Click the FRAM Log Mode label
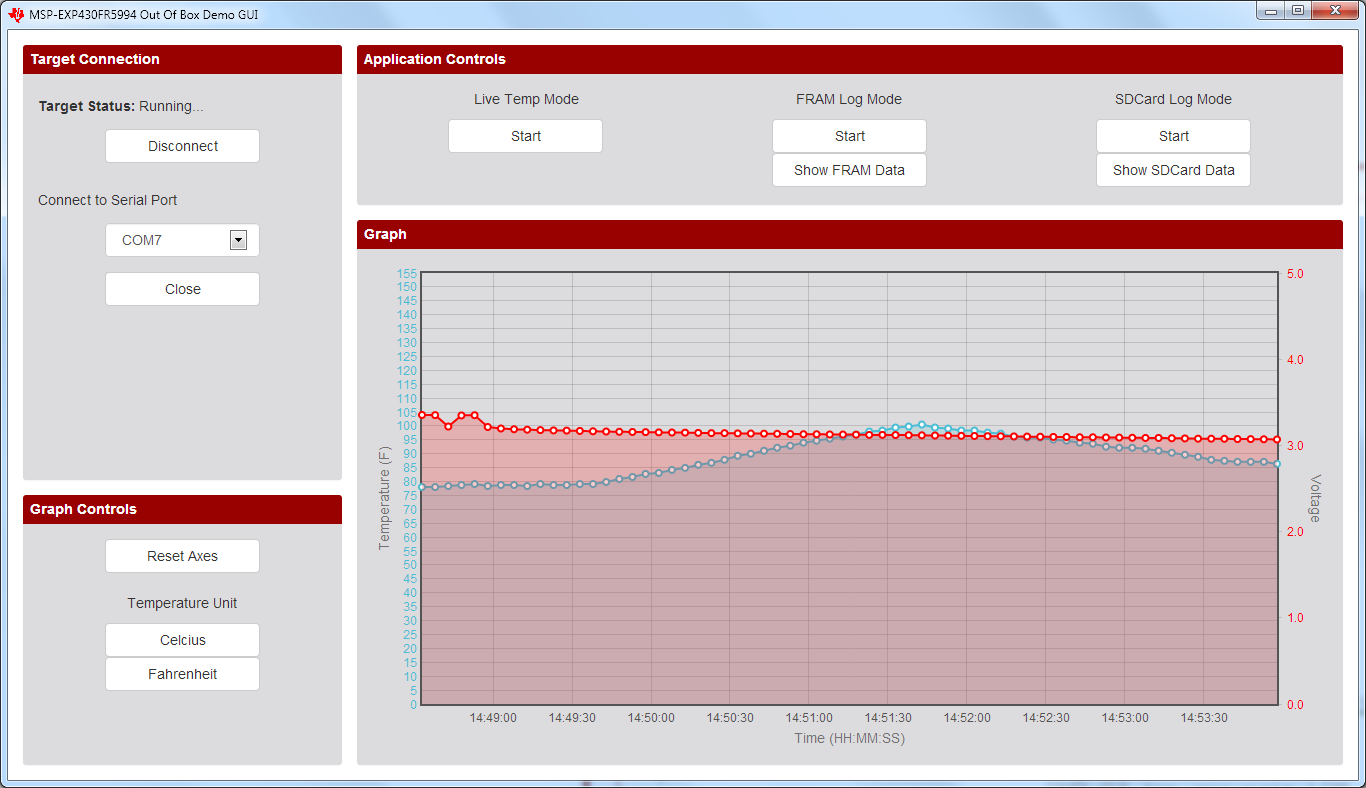1366x788 pixels. coord(849,99)
